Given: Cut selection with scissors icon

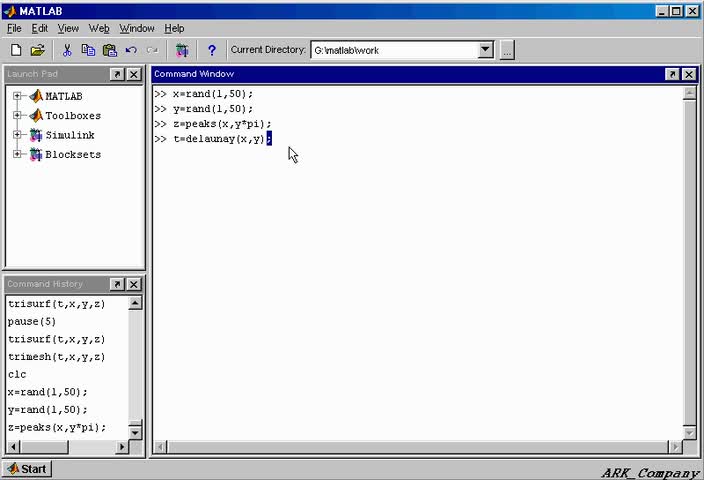Looking at the screenshot, I should pyautogui.click(x=67, y=50).
